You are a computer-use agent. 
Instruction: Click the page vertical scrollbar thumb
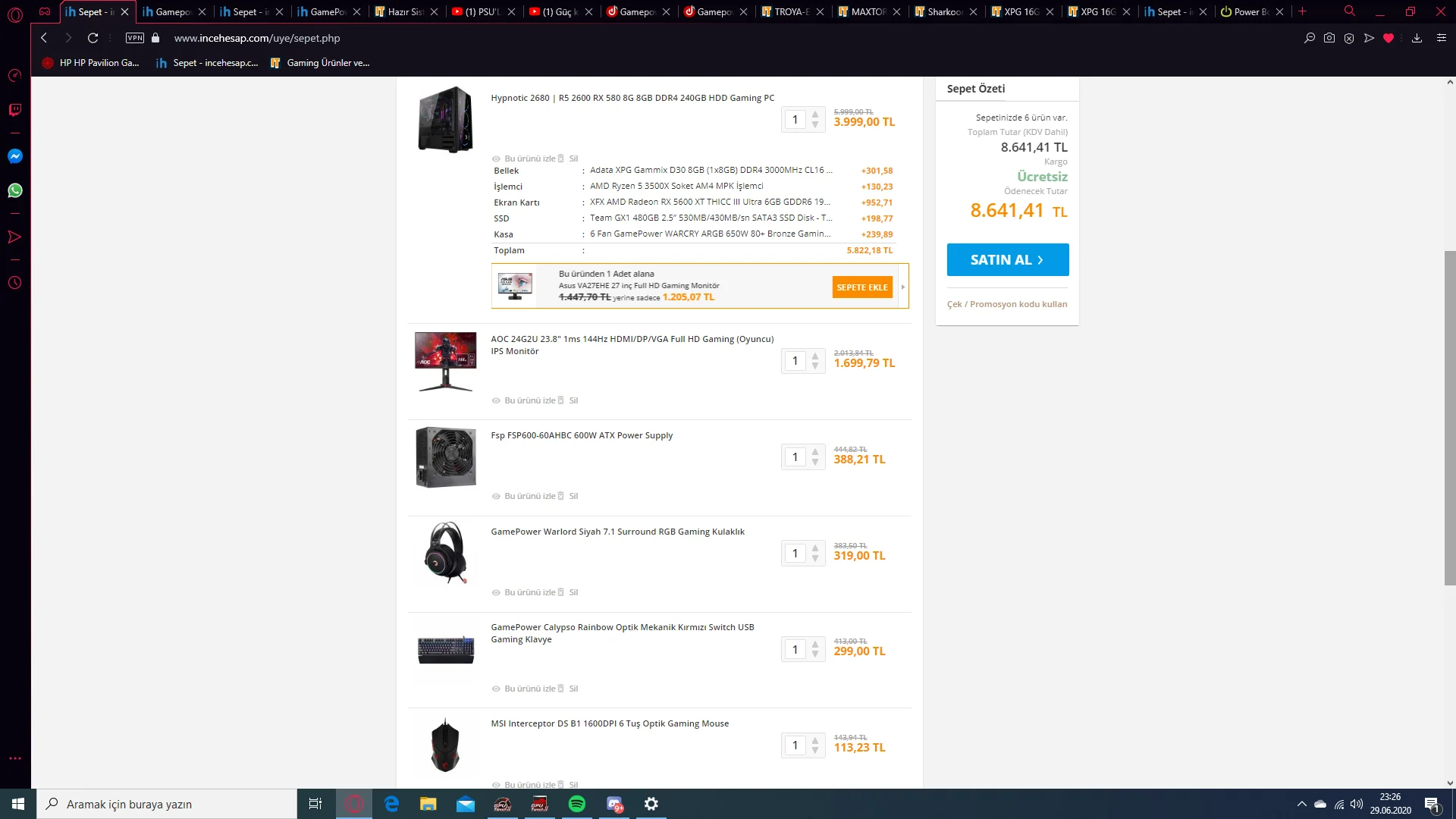[1449, 417]
